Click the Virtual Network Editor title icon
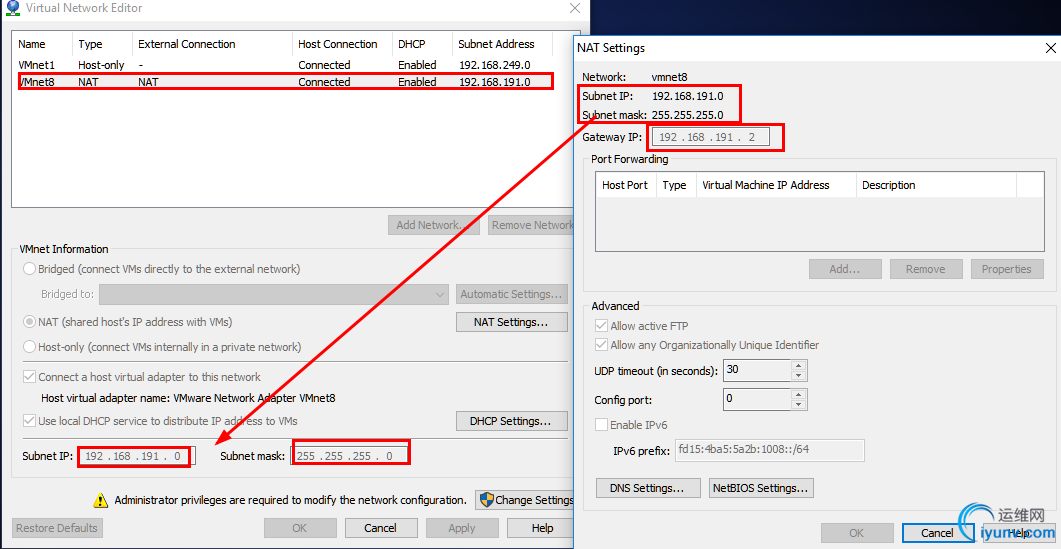1061x549 pixels. point(12,8)
